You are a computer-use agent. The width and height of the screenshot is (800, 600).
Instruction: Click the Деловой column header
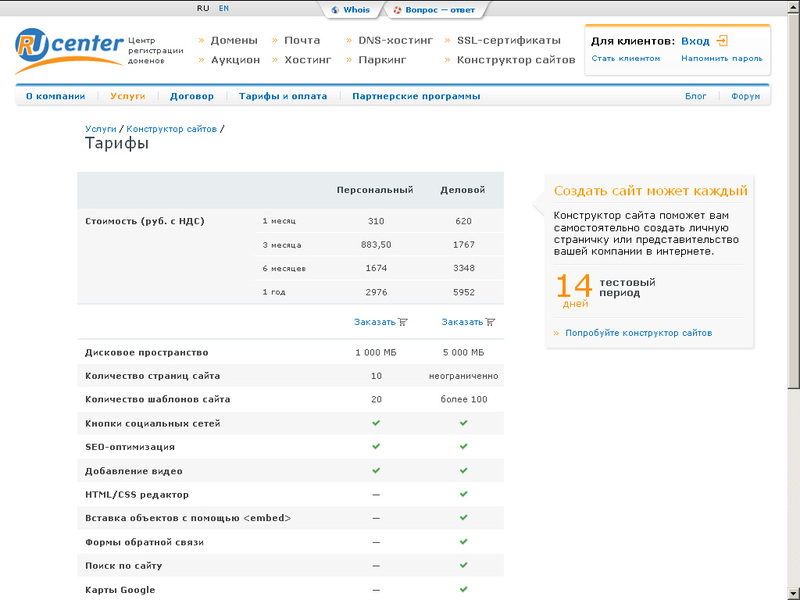click(x=463, y=190)
